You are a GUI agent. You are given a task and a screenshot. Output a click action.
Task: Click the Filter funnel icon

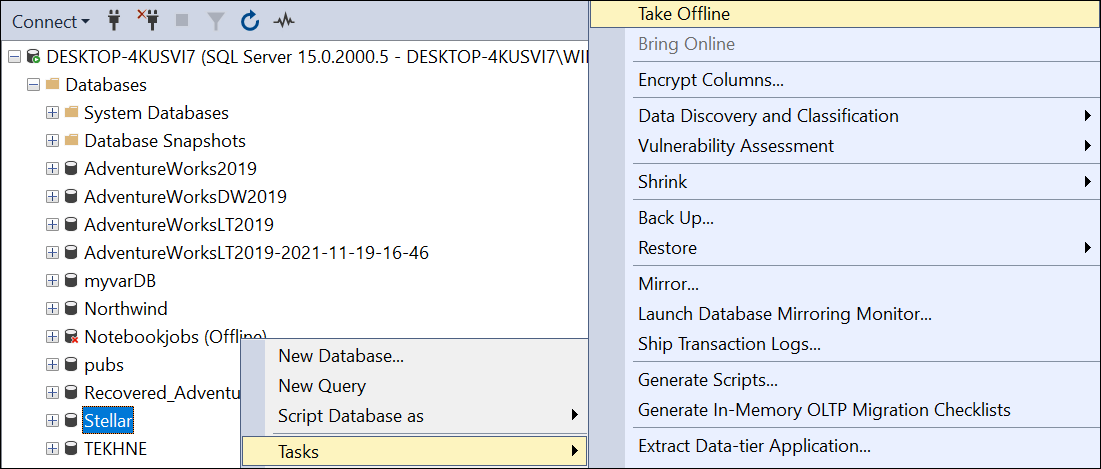(x=216, y=20)
